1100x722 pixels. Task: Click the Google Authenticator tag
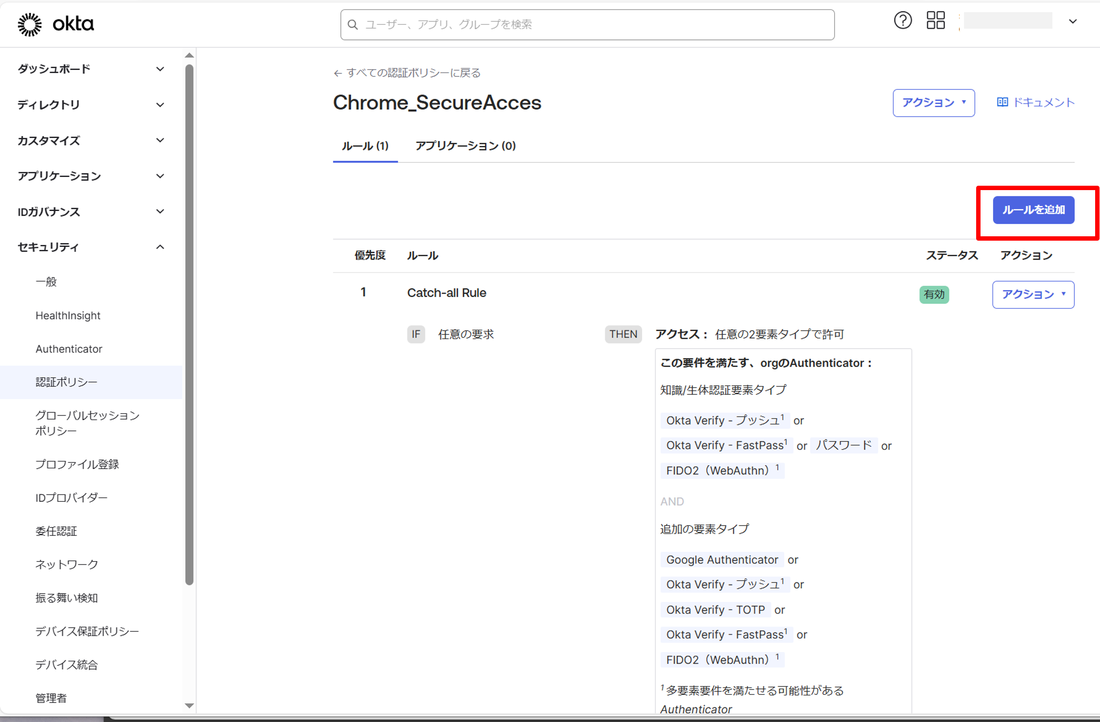pos(722,560)
